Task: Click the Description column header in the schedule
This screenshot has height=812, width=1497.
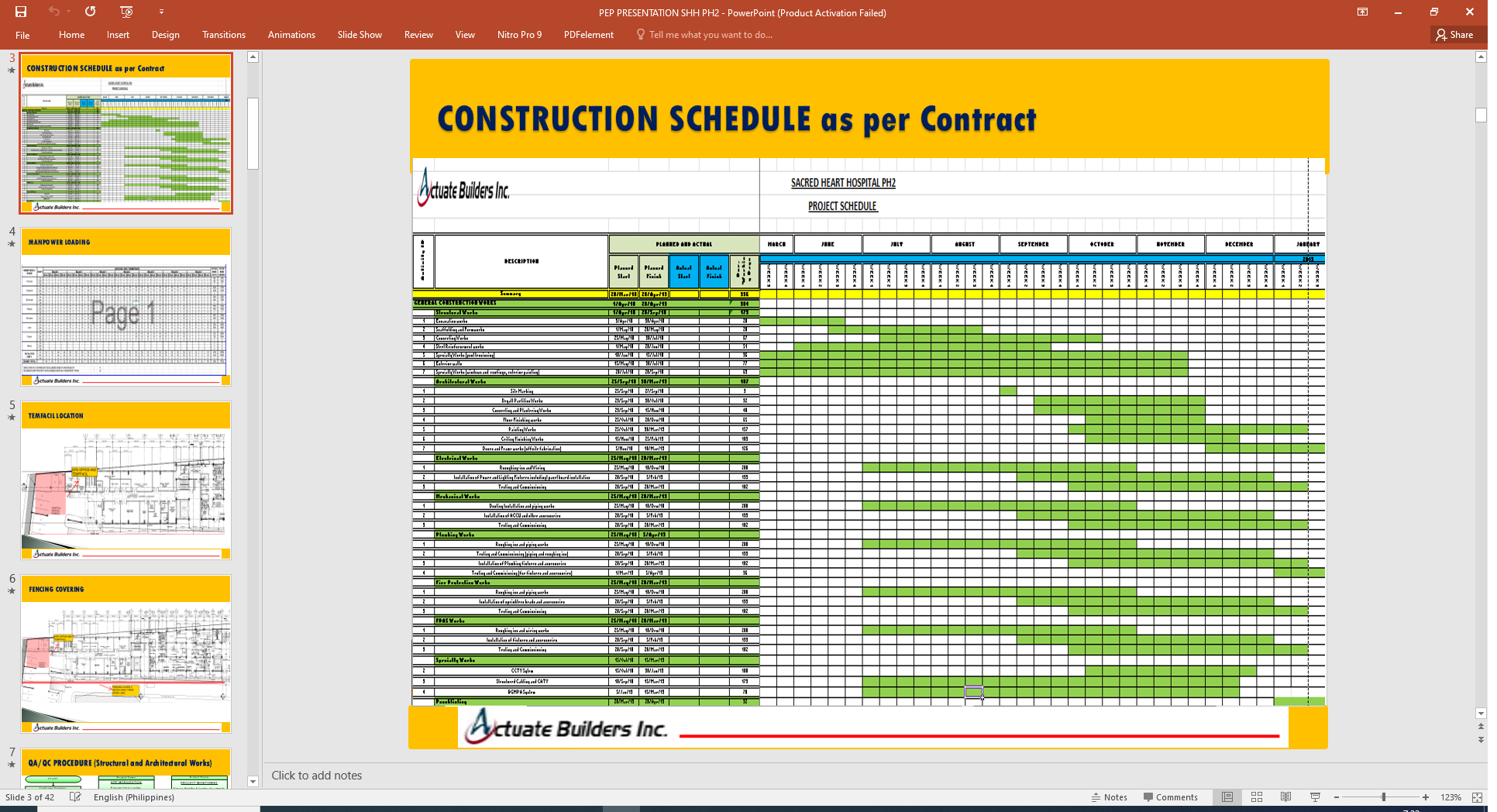Action: tap(521, 262)
